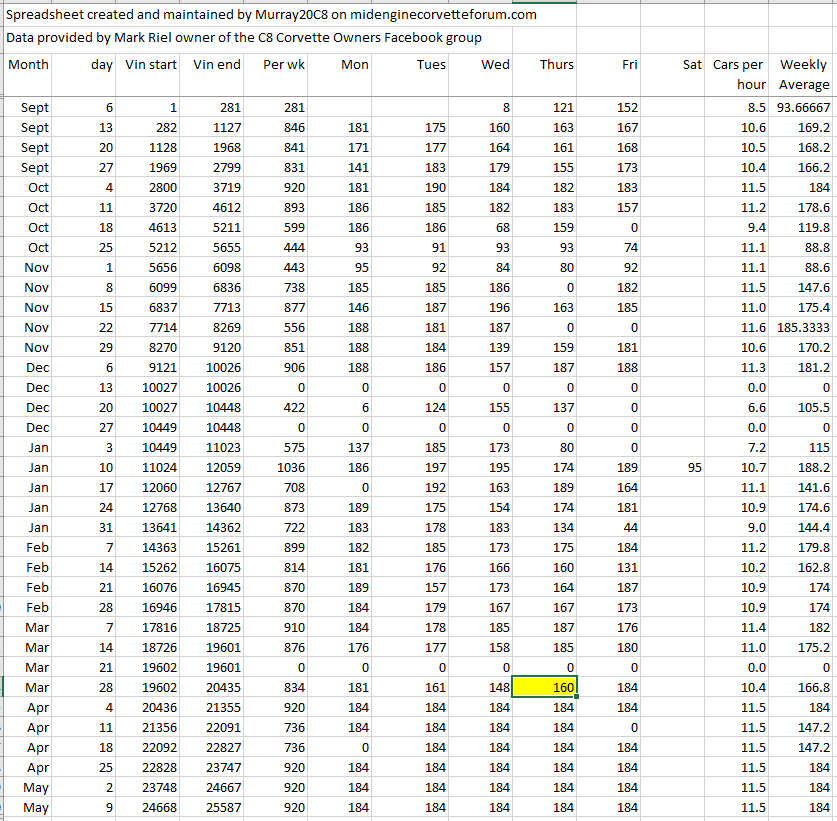Select the 'Vin end' header cell
Image resolution: width=837 pixels, height=821 pixels.
[216, 65]
